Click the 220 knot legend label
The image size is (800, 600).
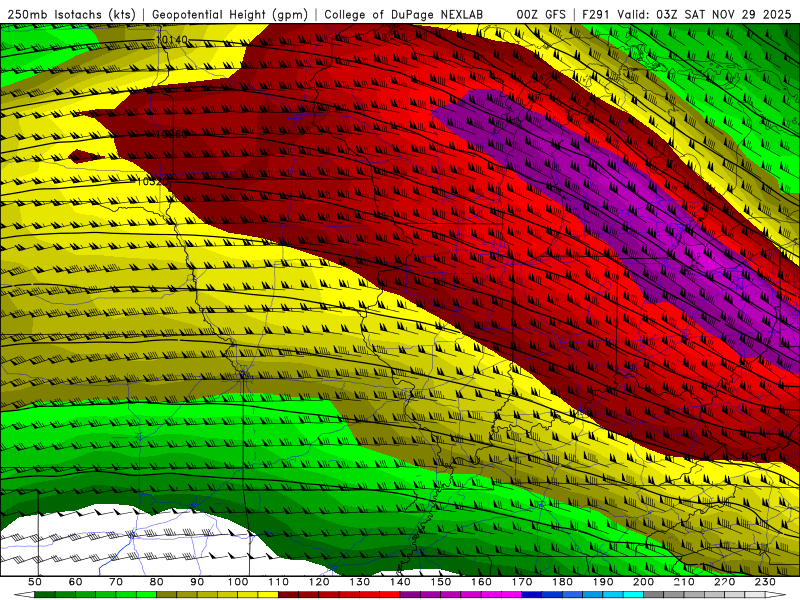pyautogui.click(x=724, y=582)
